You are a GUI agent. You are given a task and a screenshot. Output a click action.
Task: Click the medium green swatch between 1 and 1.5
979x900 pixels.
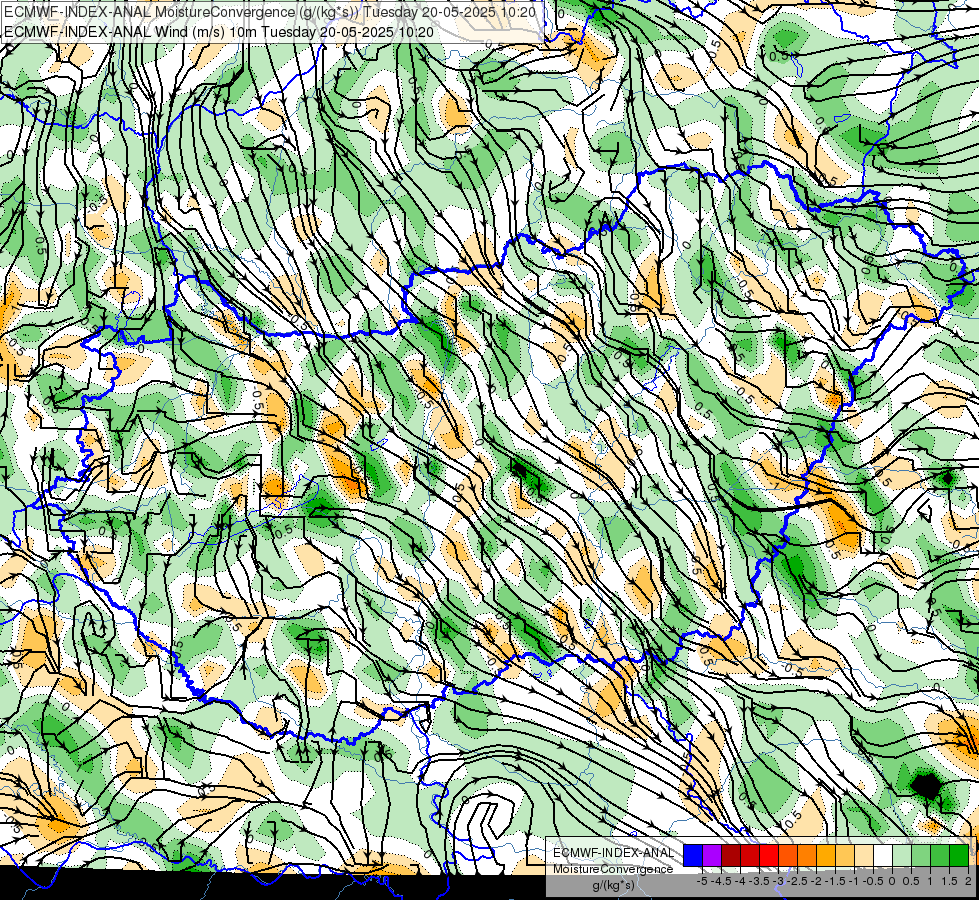pyautogui.click(x=940, y=855)
